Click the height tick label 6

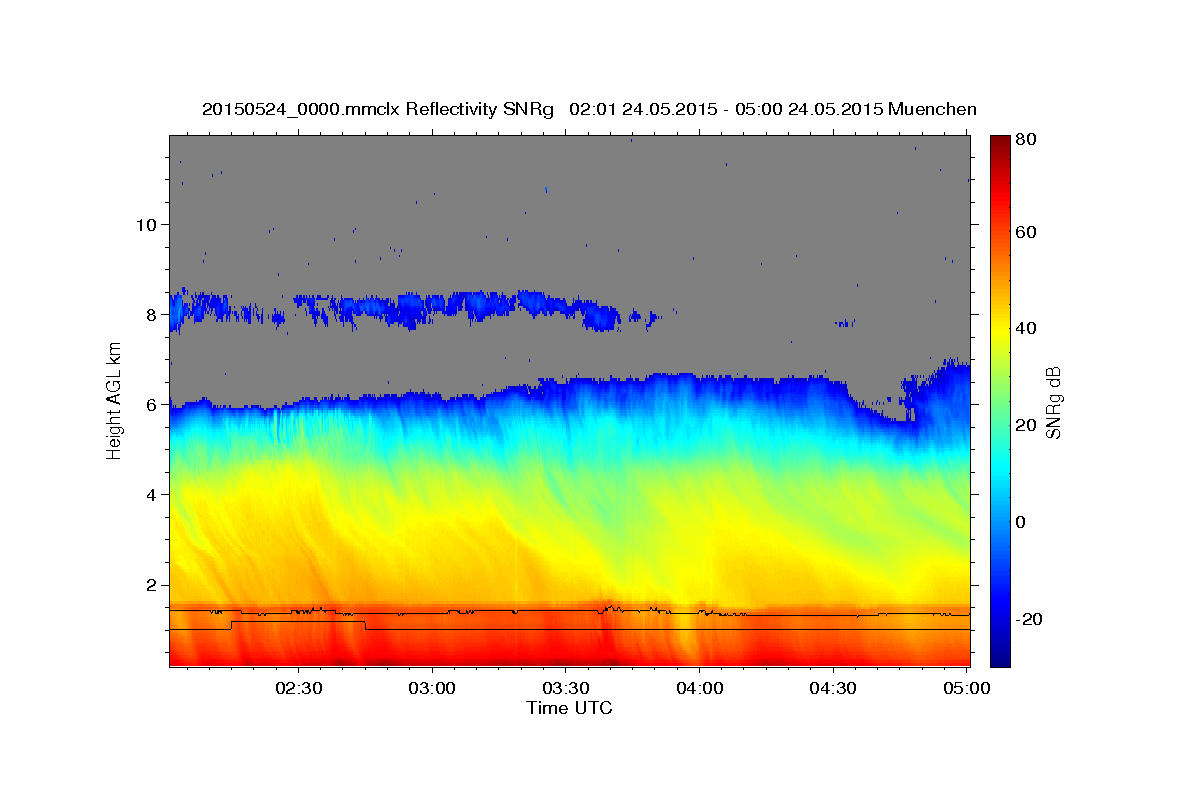(152, 404)
